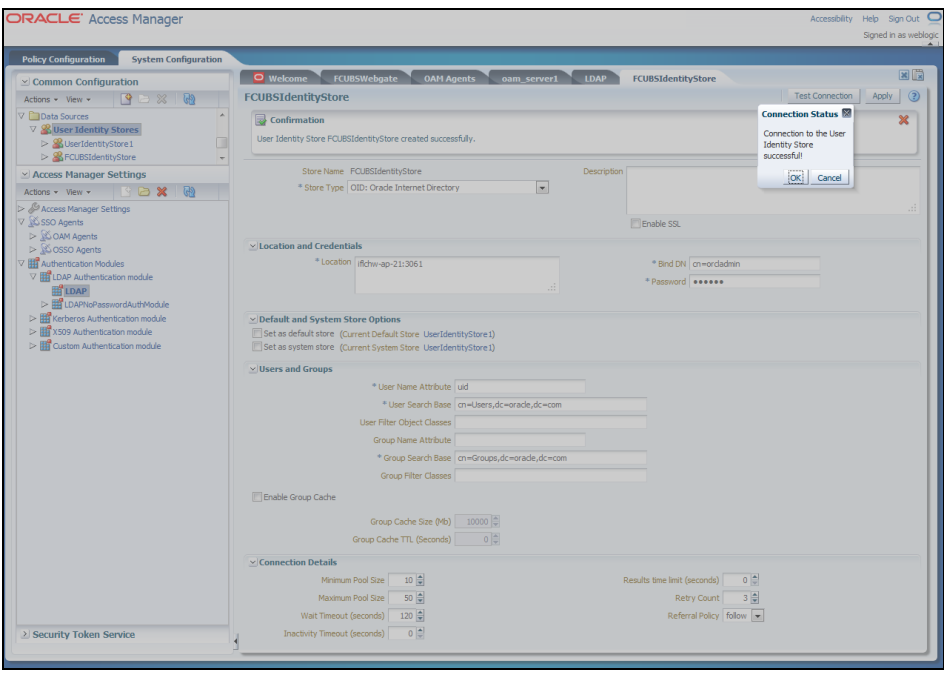Check Set as system store

[x=257, y=346]
